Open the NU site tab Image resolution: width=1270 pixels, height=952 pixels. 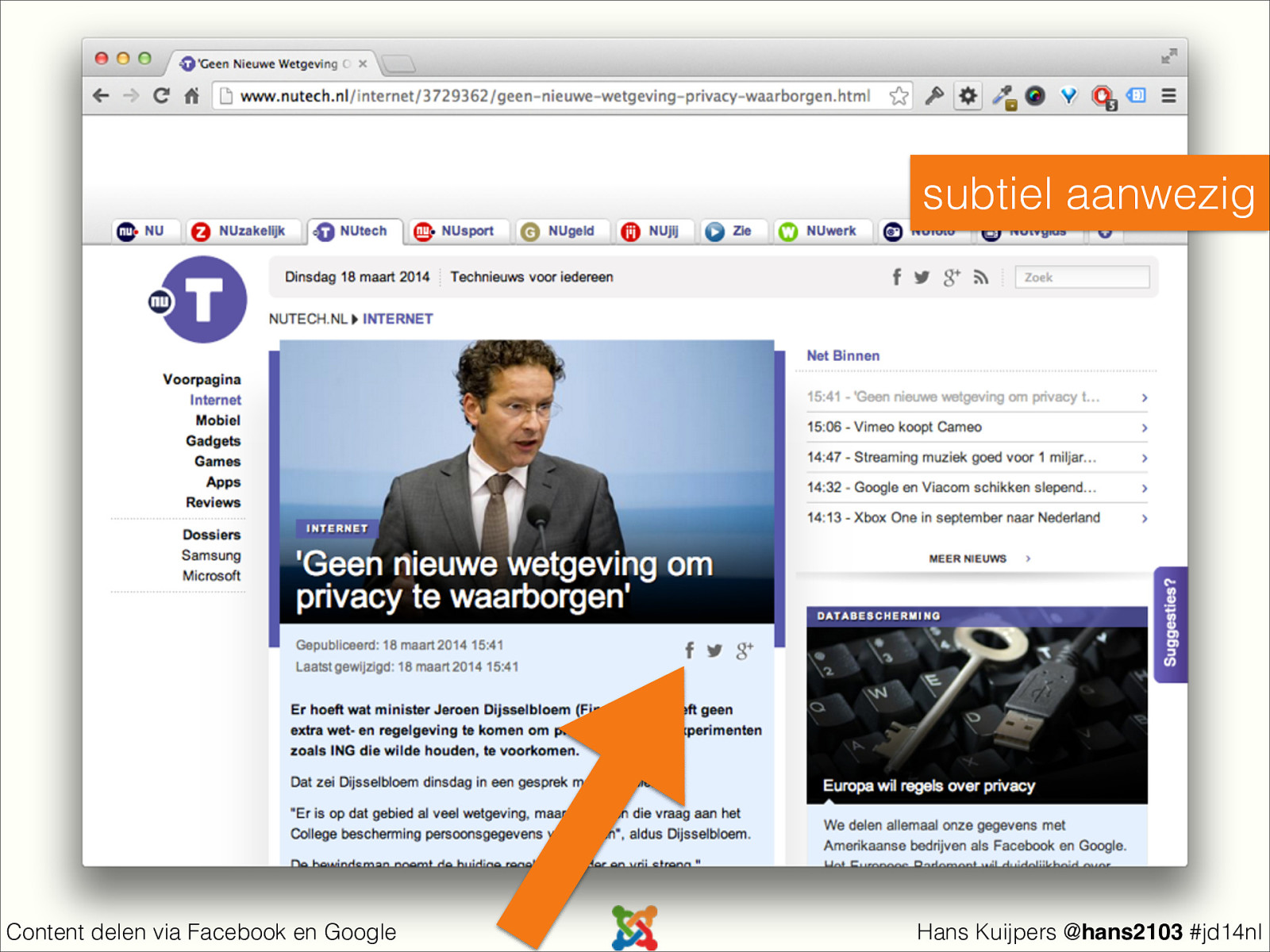point(146,231)
